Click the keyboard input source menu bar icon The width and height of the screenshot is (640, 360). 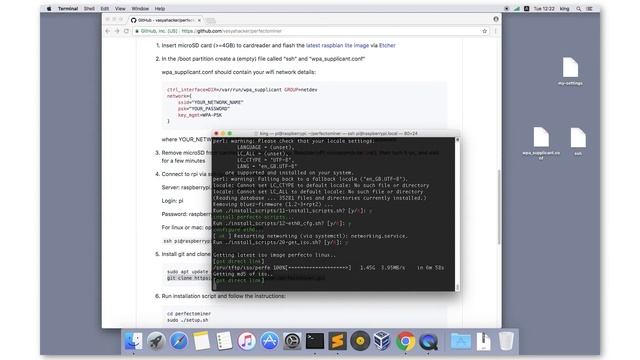point(527,8)
